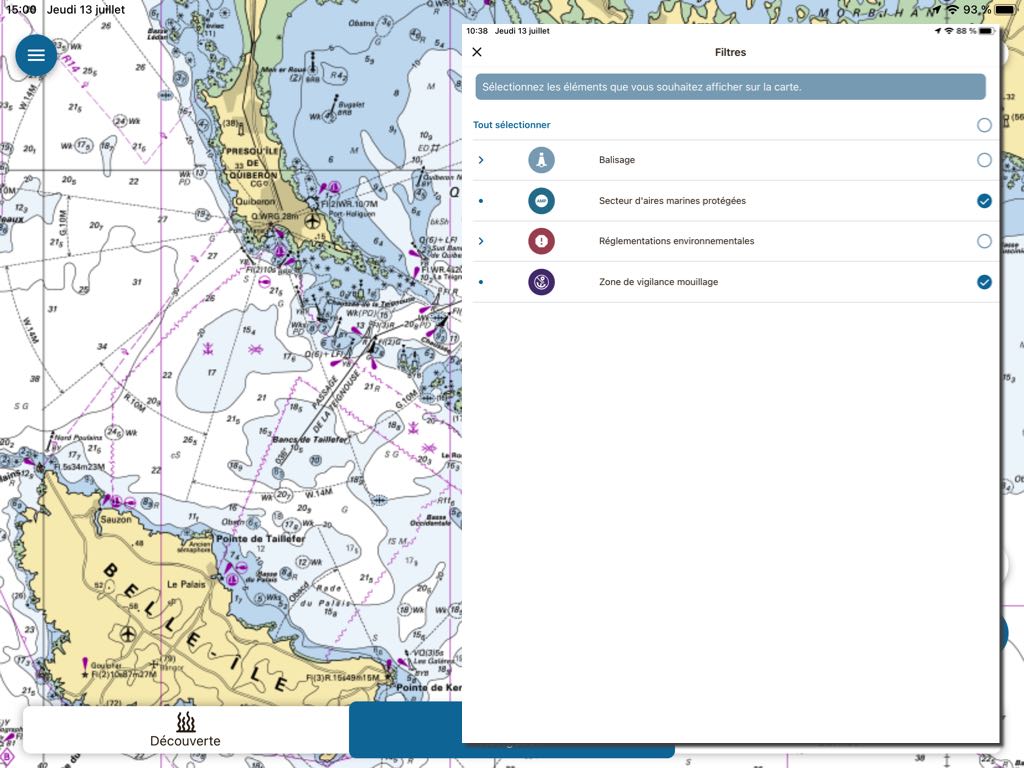Click the marine protected areas icon
The image size is (1024, 768).
[x=541, y=201]
